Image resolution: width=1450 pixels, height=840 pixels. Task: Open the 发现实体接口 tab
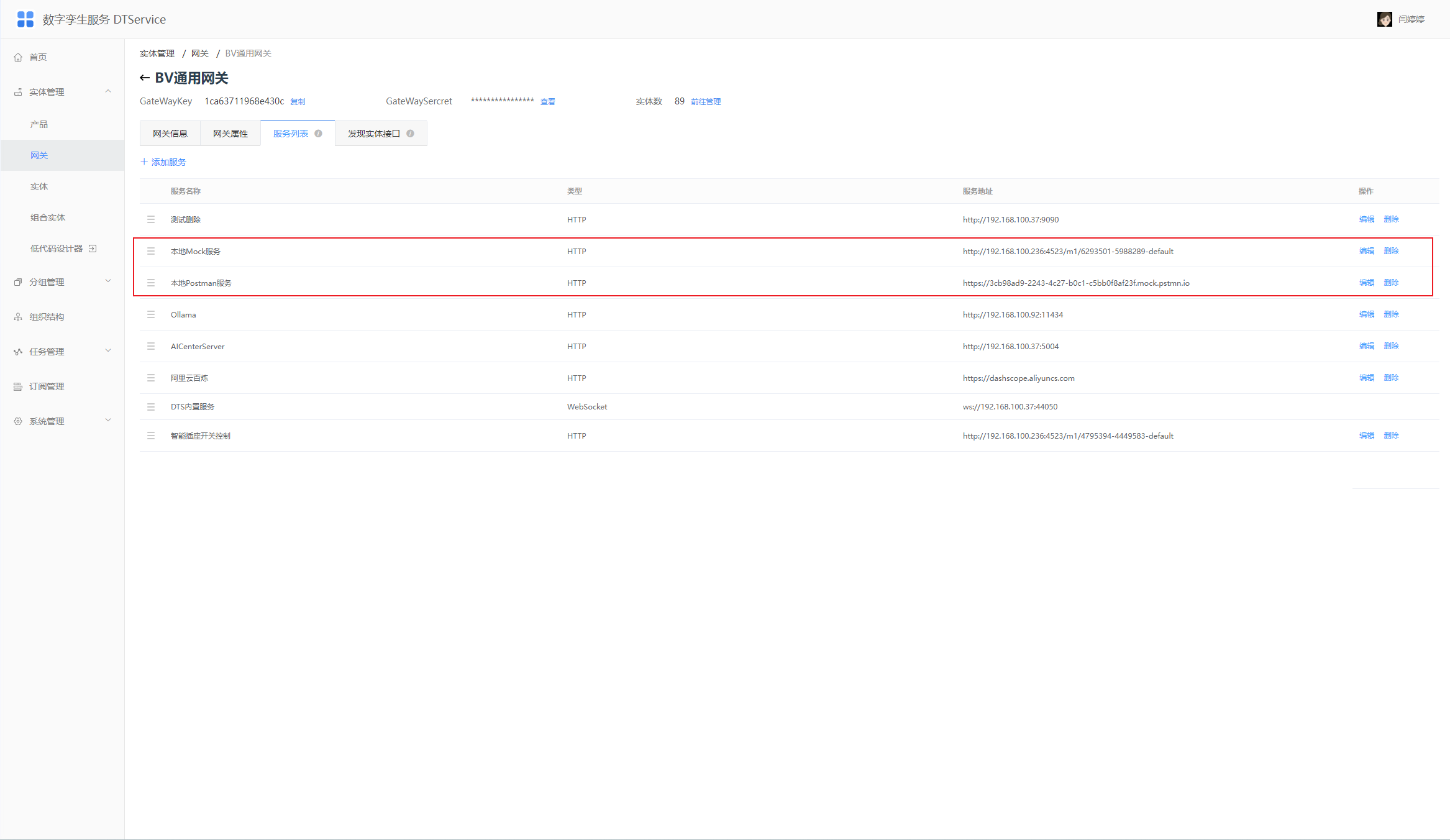pyautogui.click(x=381, y=134)
